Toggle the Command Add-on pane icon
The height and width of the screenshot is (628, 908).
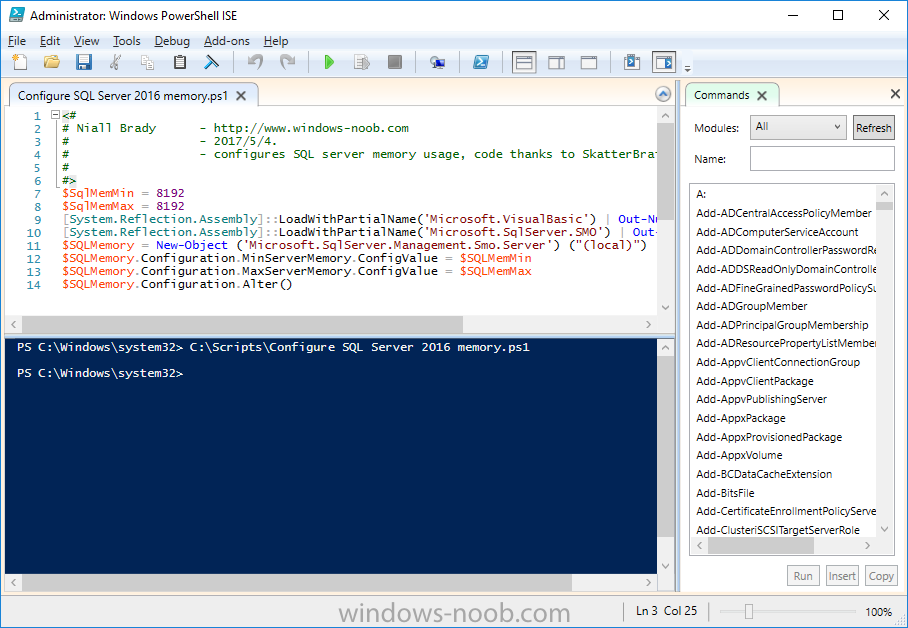(664, 62)
